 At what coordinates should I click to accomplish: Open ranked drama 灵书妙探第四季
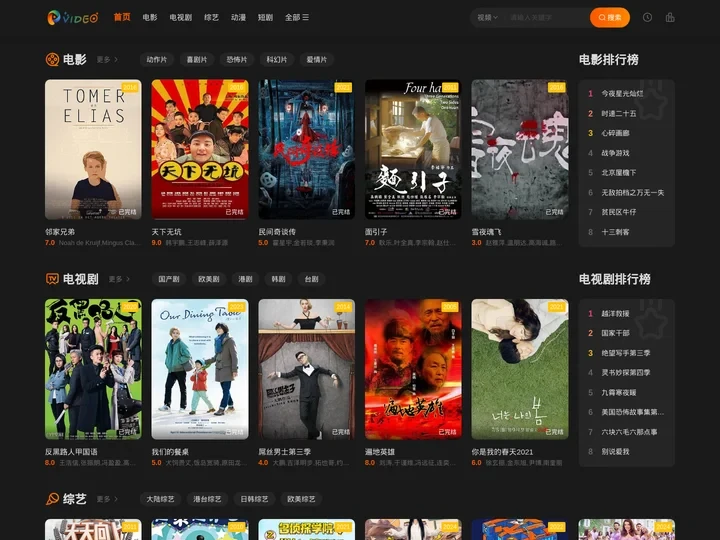click(x=626, y=373)
